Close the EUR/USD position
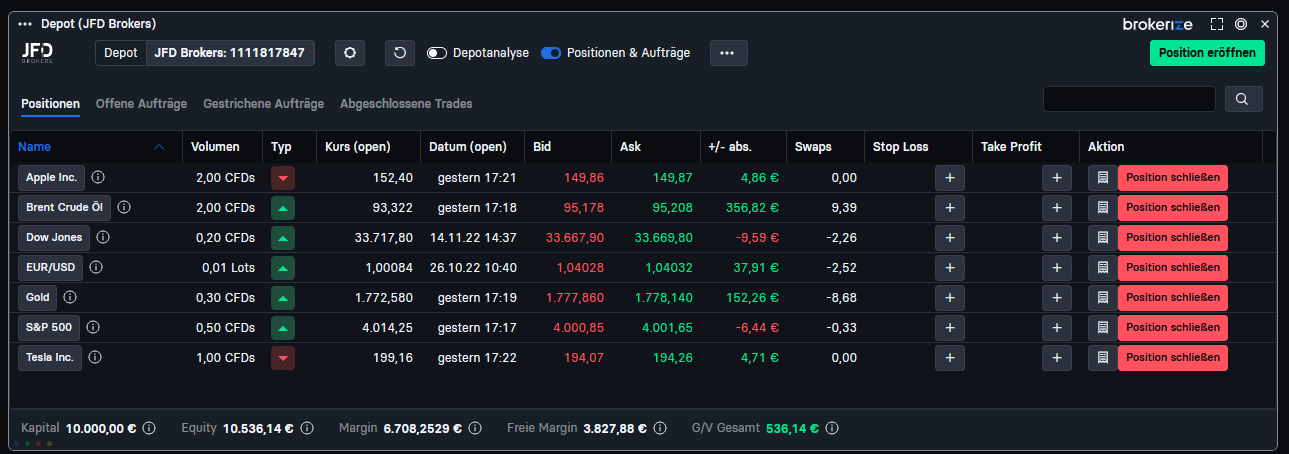Image resolution: width=1289 pixels, height=454 pixels. [1173, 267]
